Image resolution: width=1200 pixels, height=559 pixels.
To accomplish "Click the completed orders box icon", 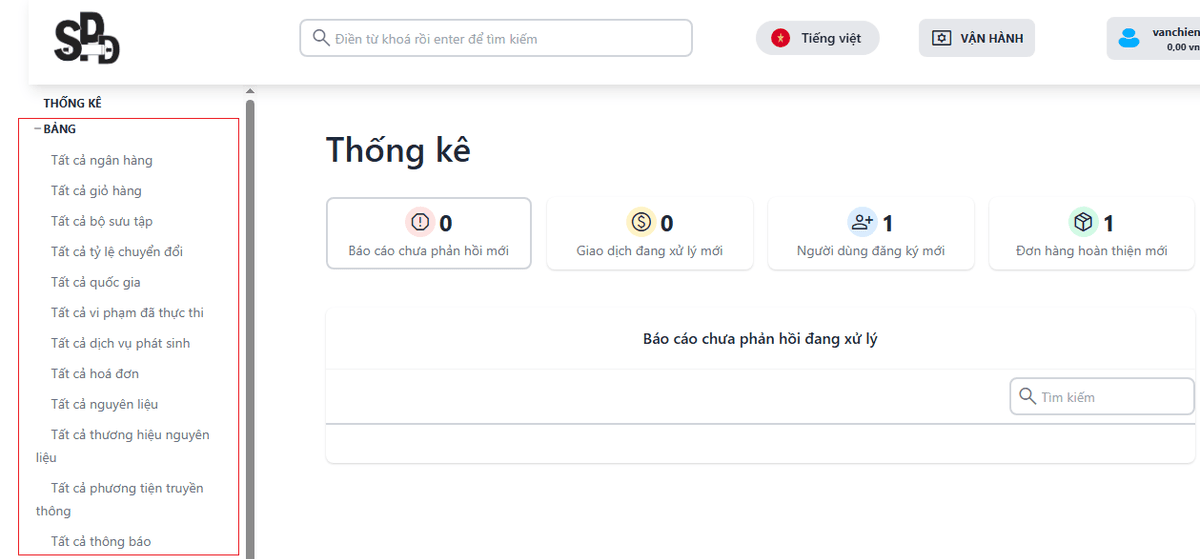I will pyautogui.click(x=1083, y=222).
